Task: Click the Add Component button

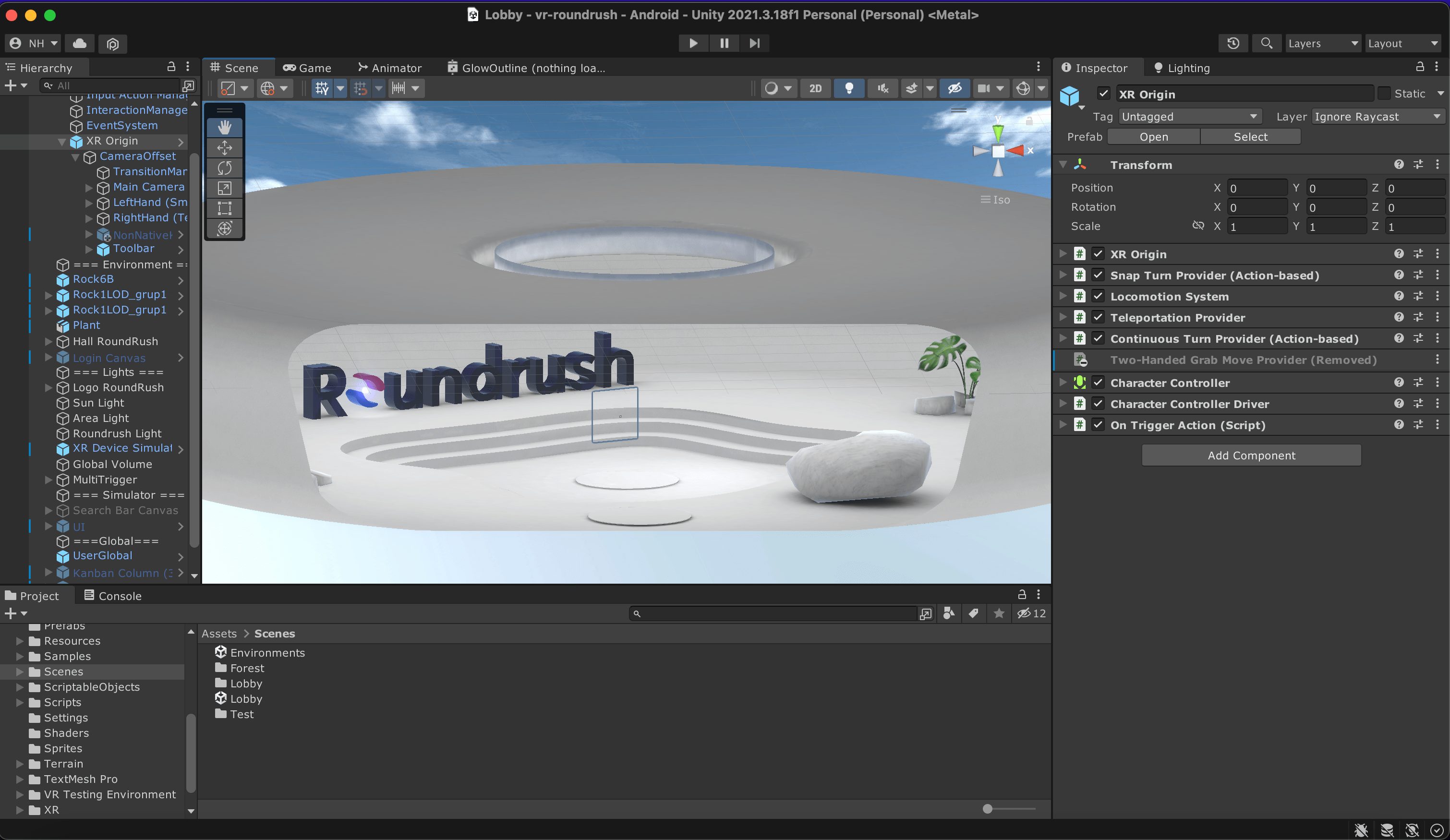Action: point(1251,455)
